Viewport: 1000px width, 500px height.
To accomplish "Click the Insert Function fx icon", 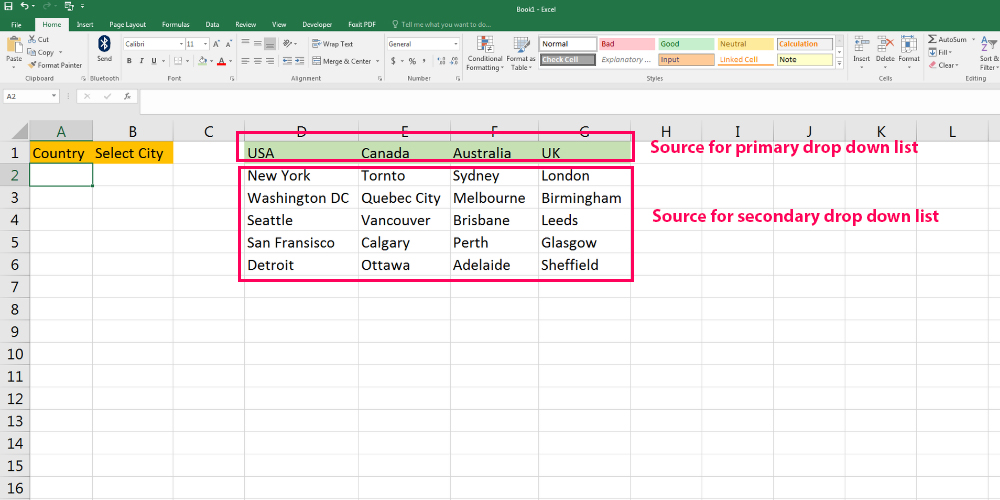I will 127,97.
